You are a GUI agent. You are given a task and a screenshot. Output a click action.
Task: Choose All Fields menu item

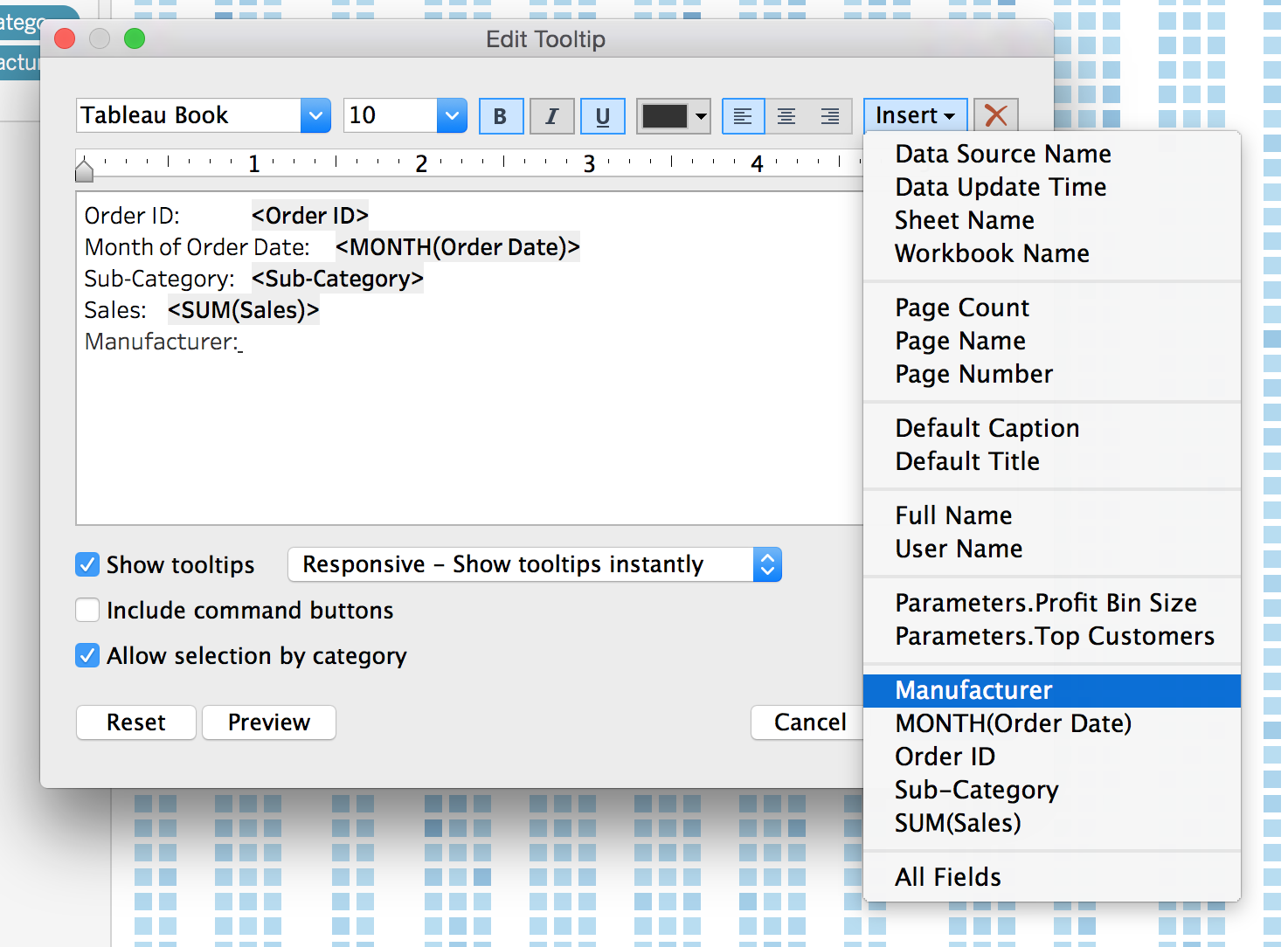pos(1052,877)
